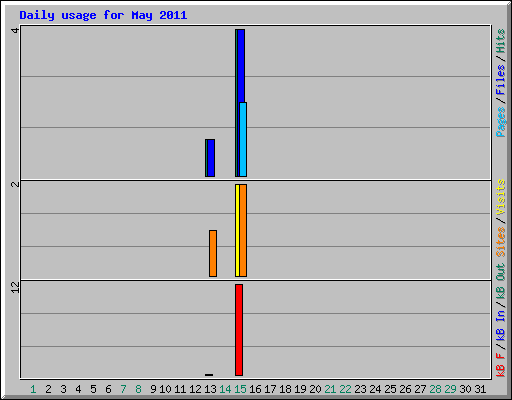Click the Pages legend label
The height and width of the screenshot is (400, 512).
coord(501,122)
